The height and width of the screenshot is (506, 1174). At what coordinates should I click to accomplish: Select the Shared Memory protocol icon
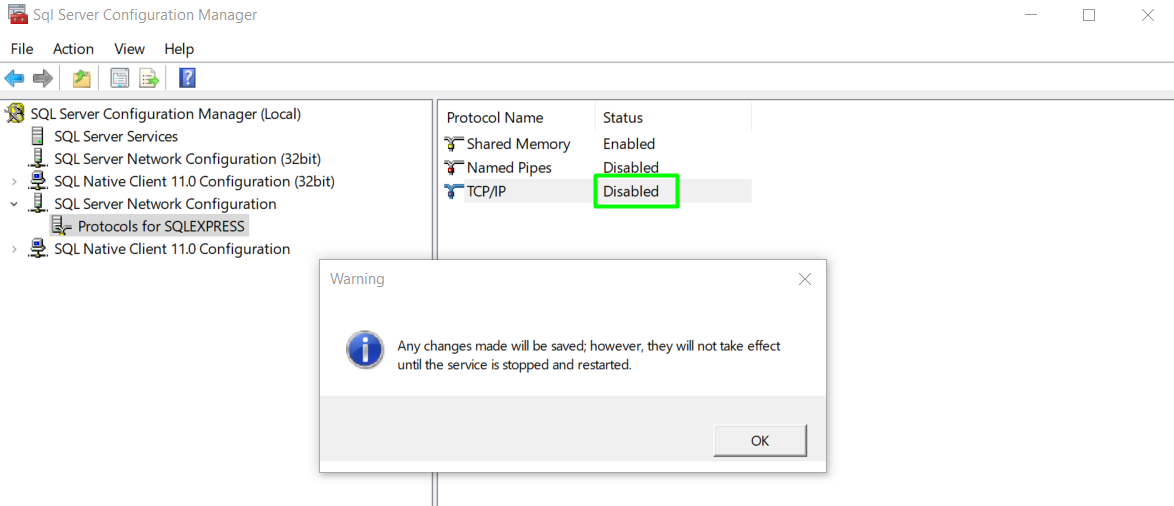point(454,144)
